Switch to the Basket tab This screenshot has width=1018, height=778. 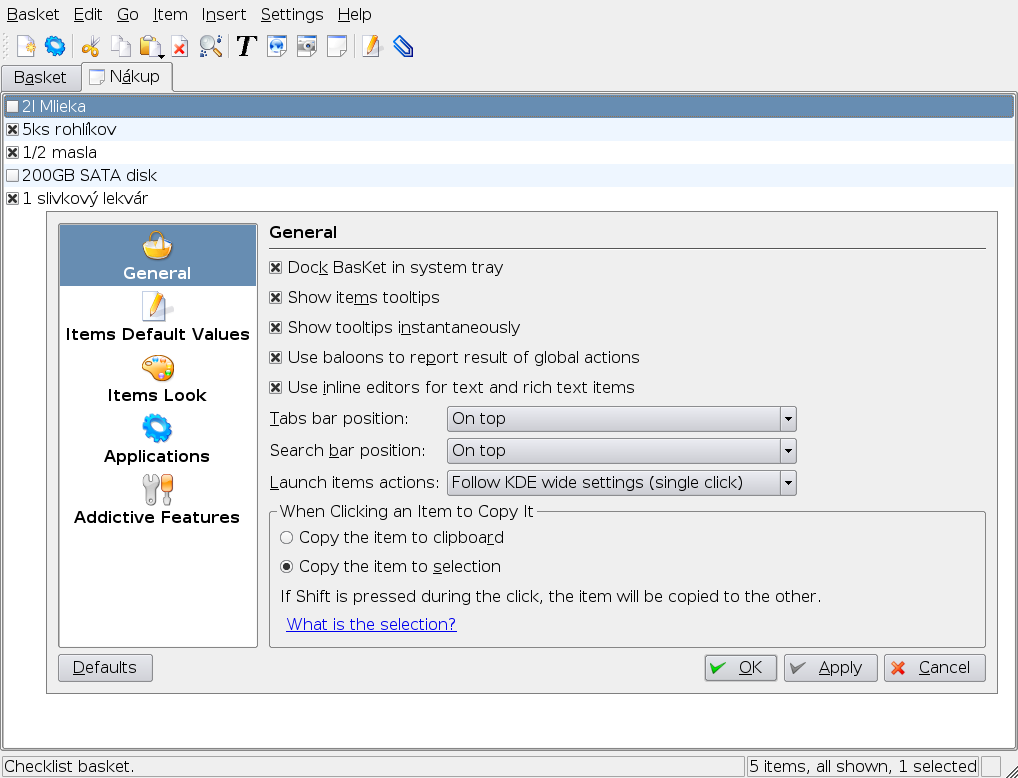40,77
